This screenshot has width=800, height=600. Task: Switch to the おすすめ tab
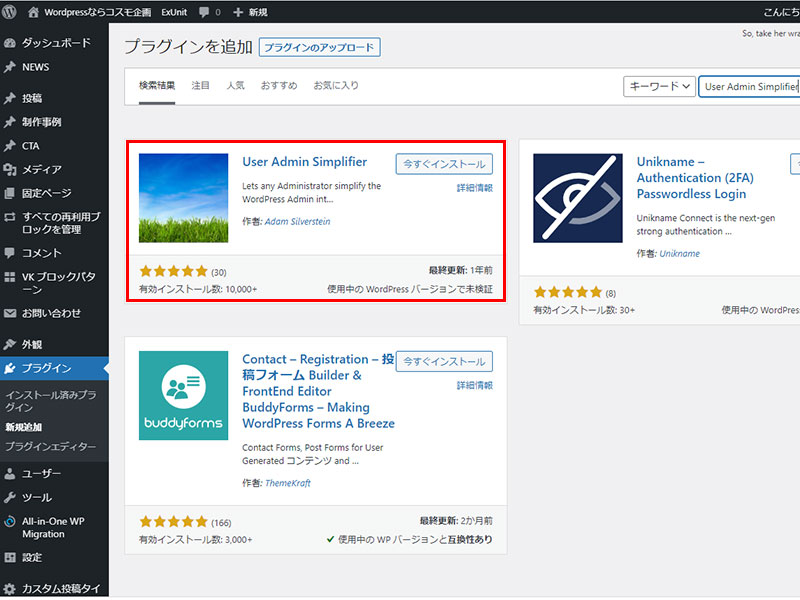[x=279, y=86]
